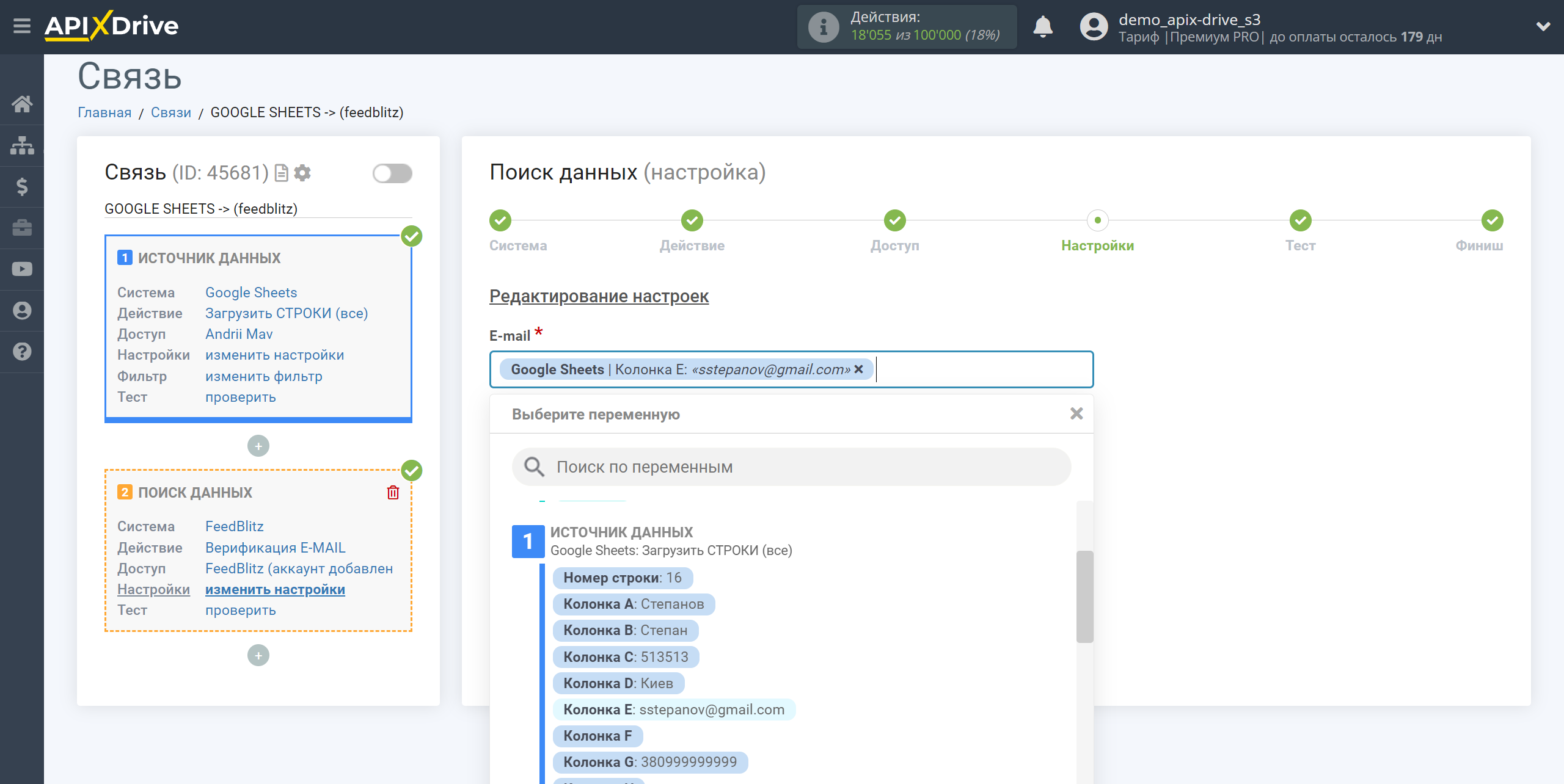Select variable Колонка C: 513513
The image size is (1564, 784).
click(x=626, y=657)
